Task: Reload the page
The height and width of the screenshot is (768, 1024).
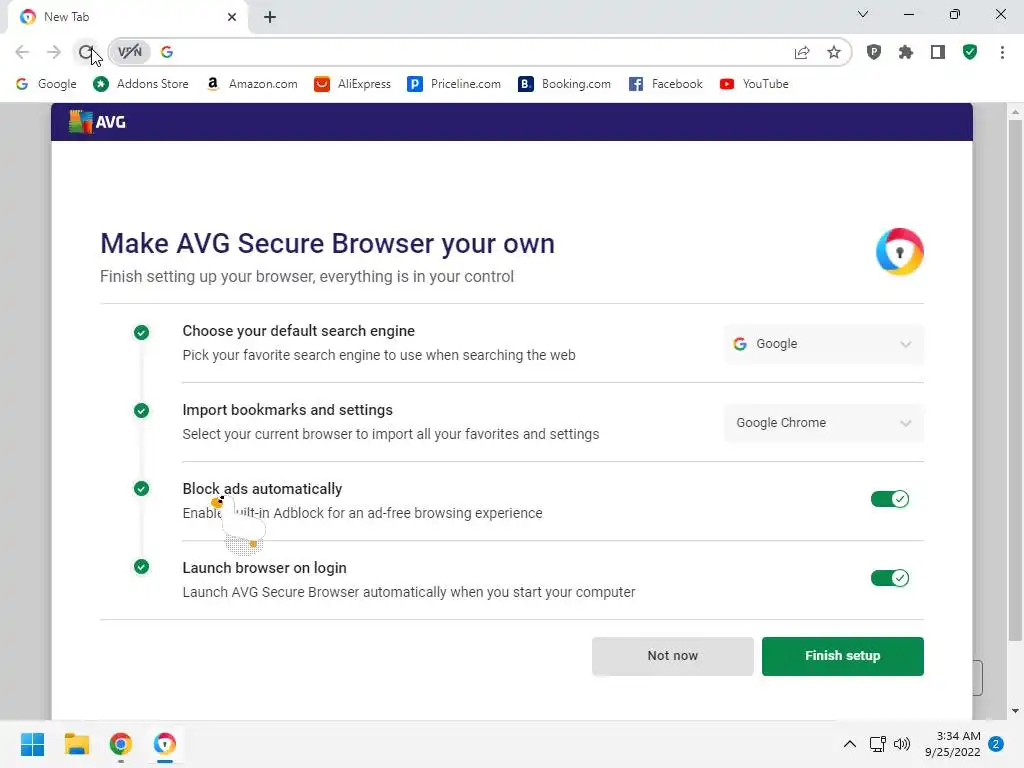Action: (x=86, y=52)
